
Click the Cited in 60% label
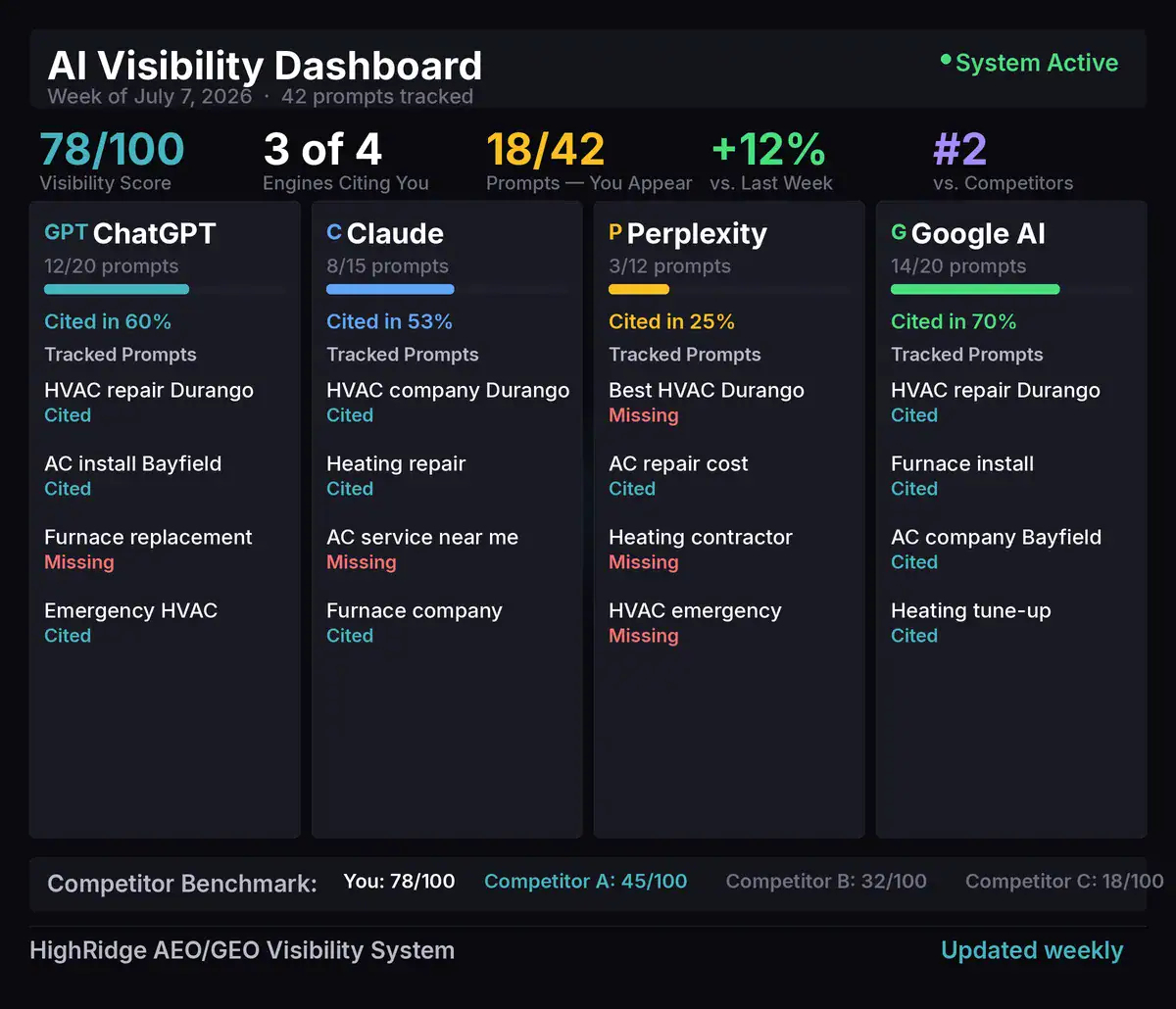click(x=108, y=321)
